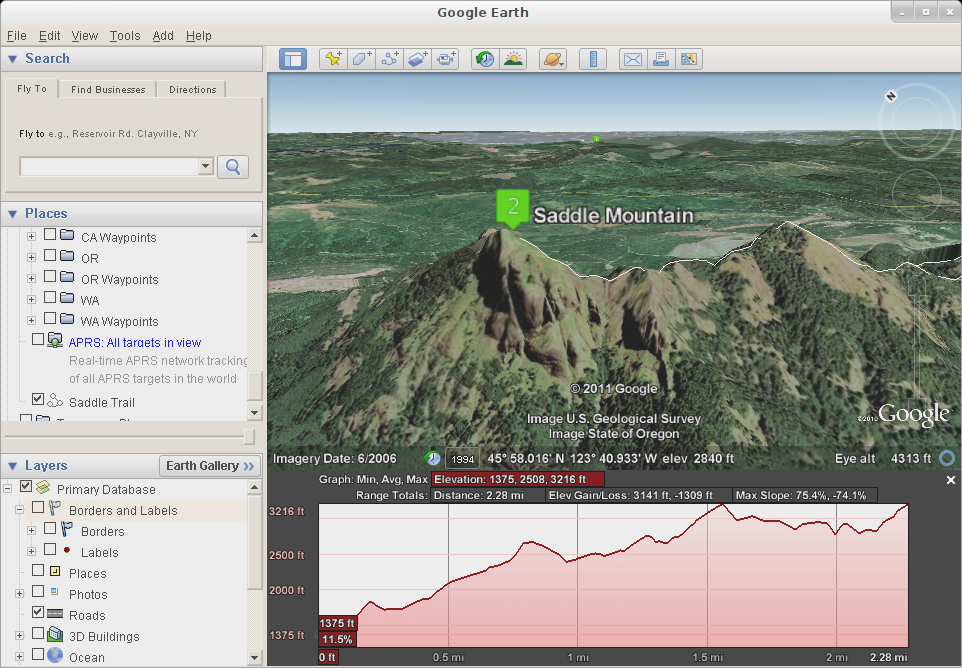Toggle the sidebar panel button
The image size is (962, 668).
293,59
